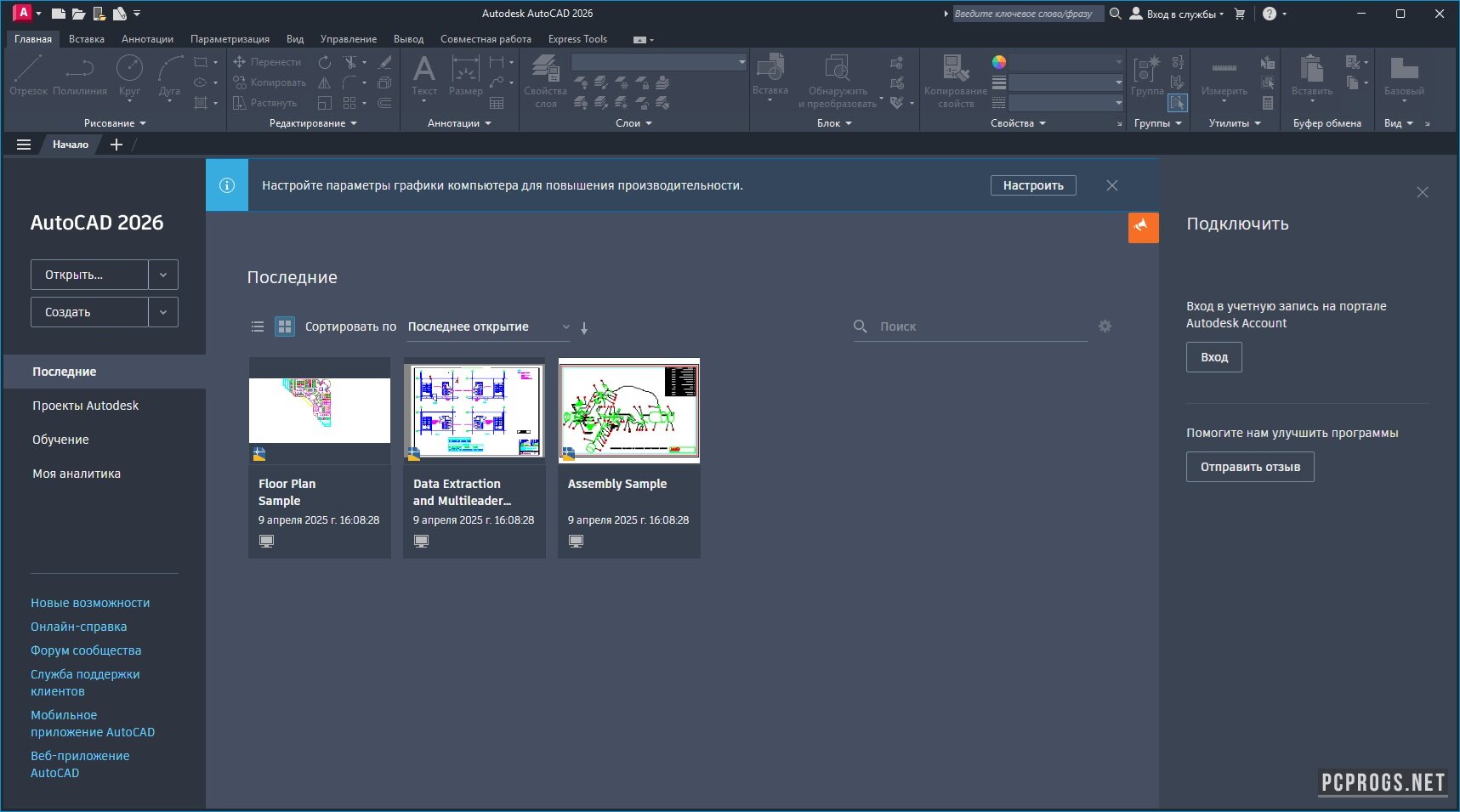Expand the Создать dropdown arrow
Screen dimensions: 1460x812
point(163,312)
